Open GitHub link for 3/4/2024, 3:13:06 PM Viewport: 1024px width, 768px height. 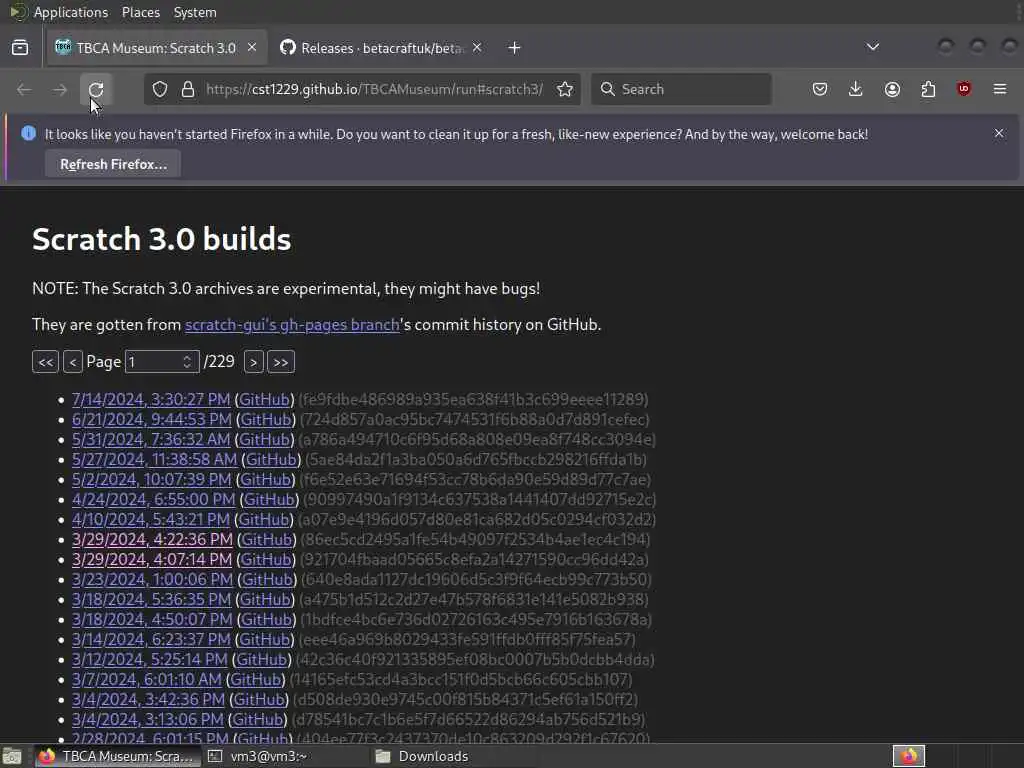[257, 720]
